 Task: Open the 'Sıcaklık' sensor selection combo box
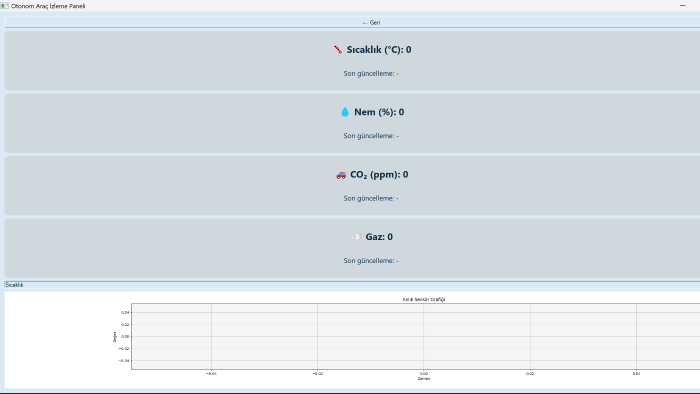(x=353, y=285)
